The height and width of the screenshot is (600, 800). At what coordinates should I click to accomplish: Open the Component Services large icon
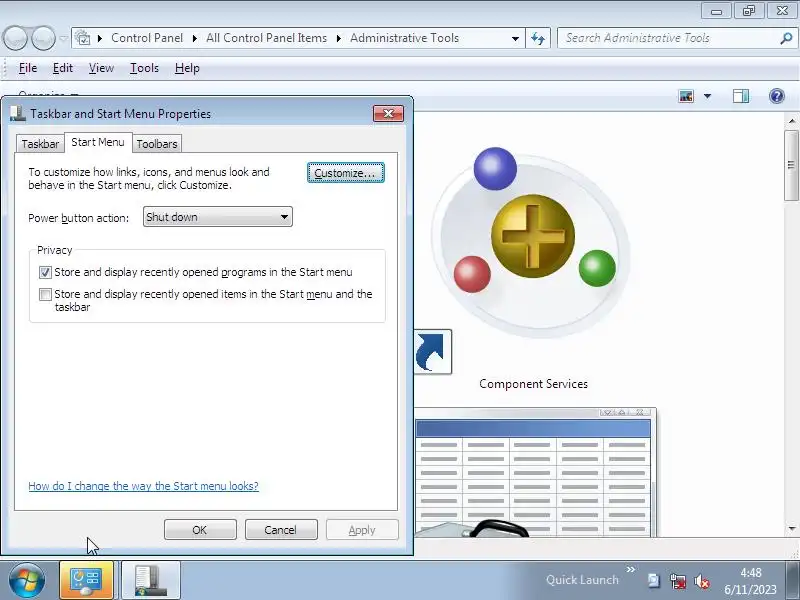pyautogui.click(x=533, y=242)
